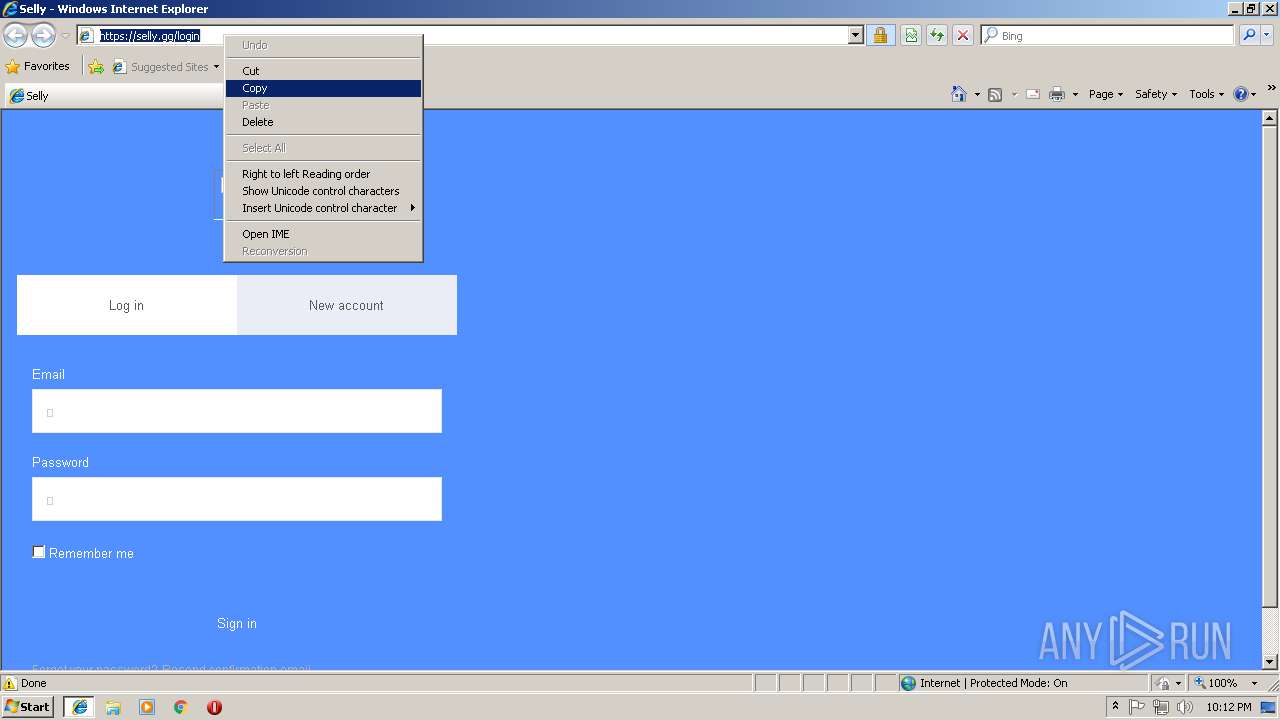Click Internet Explorer icon in the taskbar
1280x720 pixels.
(x=79, y=706)
